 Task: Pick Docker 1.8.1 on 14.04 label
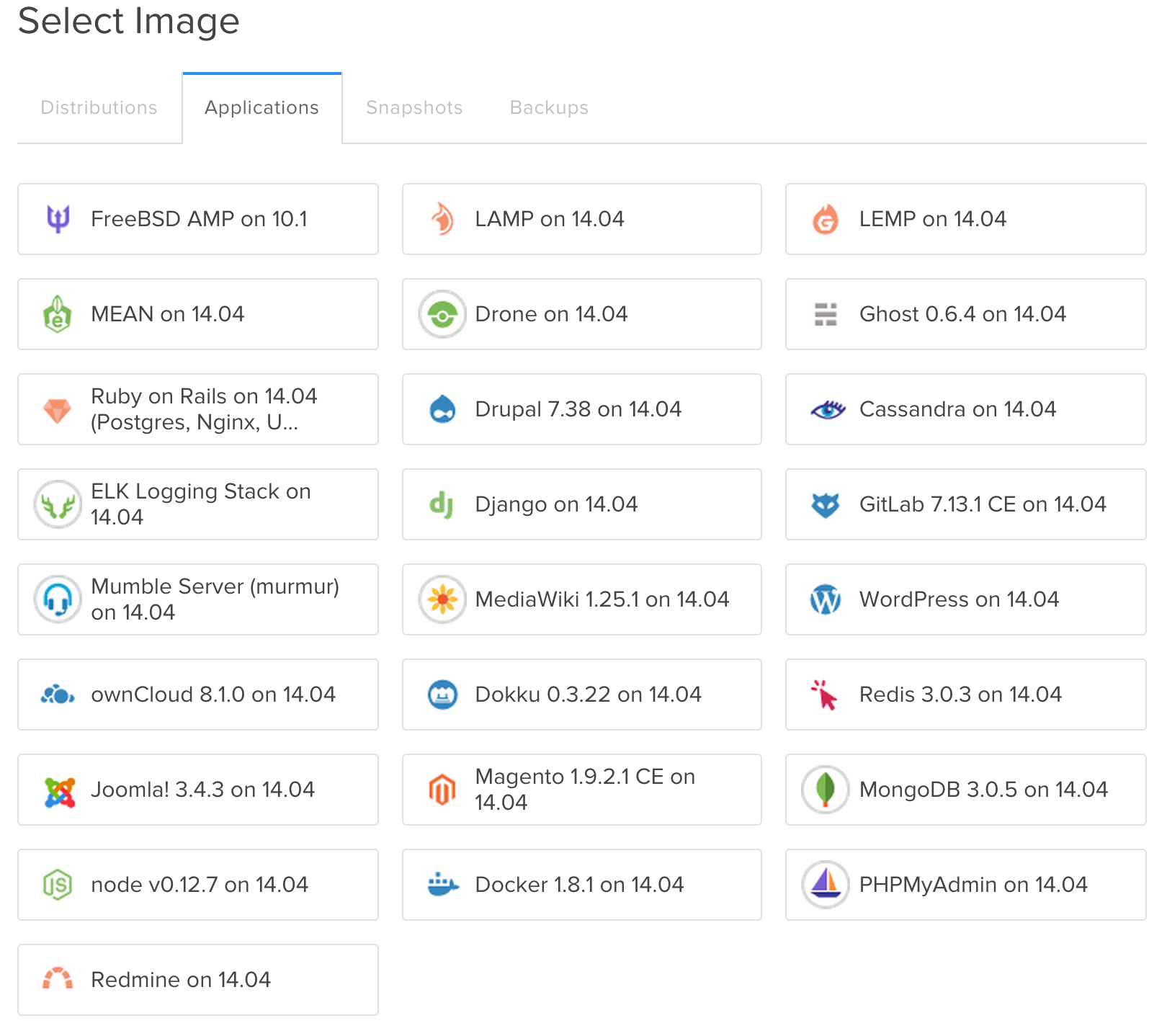click(580, 885)
